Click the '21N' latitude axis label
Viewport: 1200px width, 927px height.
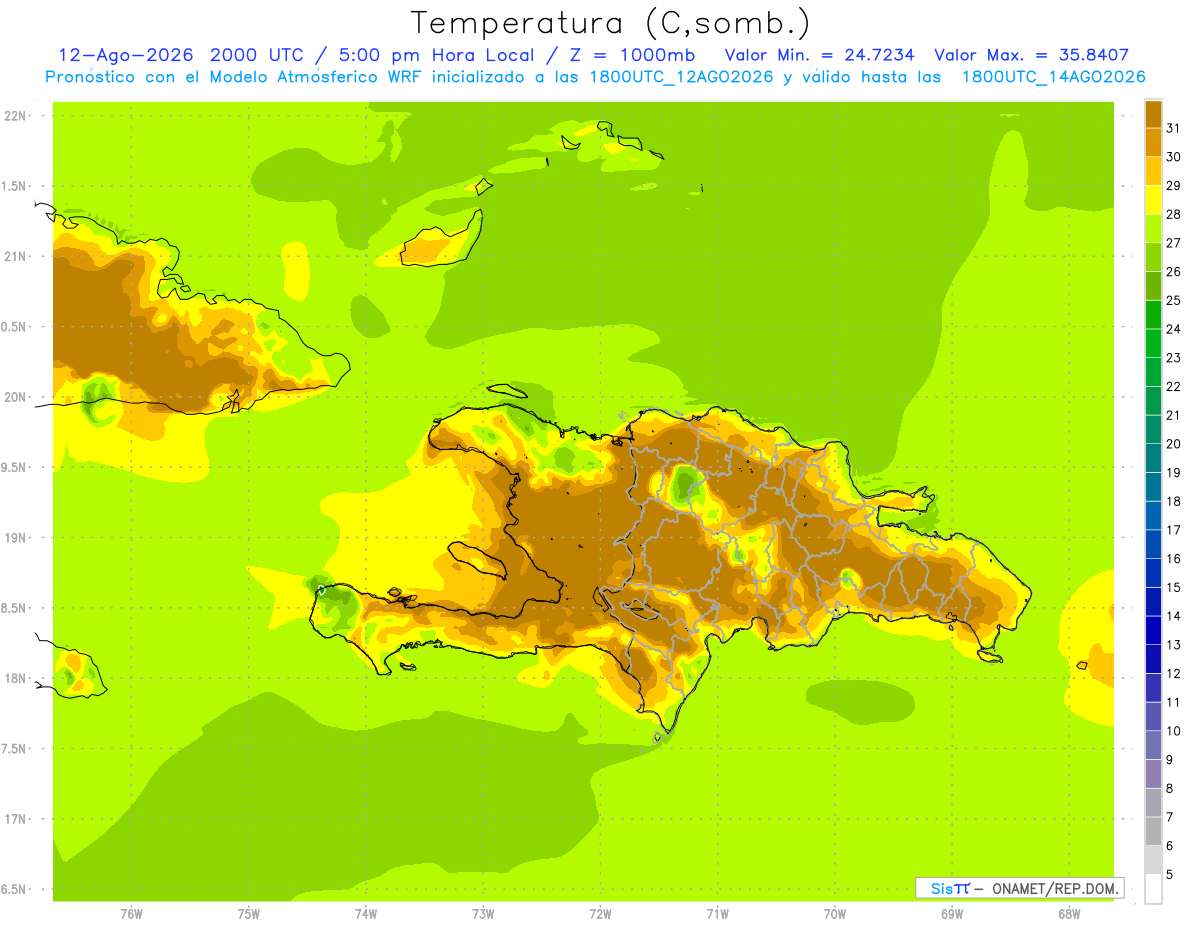(15, 256)
